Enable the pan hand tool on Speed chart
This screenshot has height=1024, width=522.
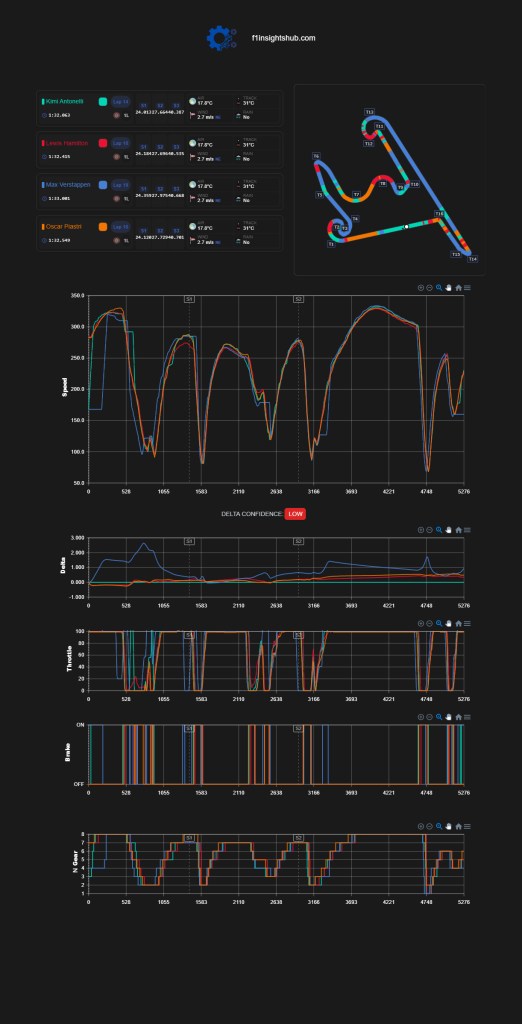pyautogui.click(x=449, y=287)
